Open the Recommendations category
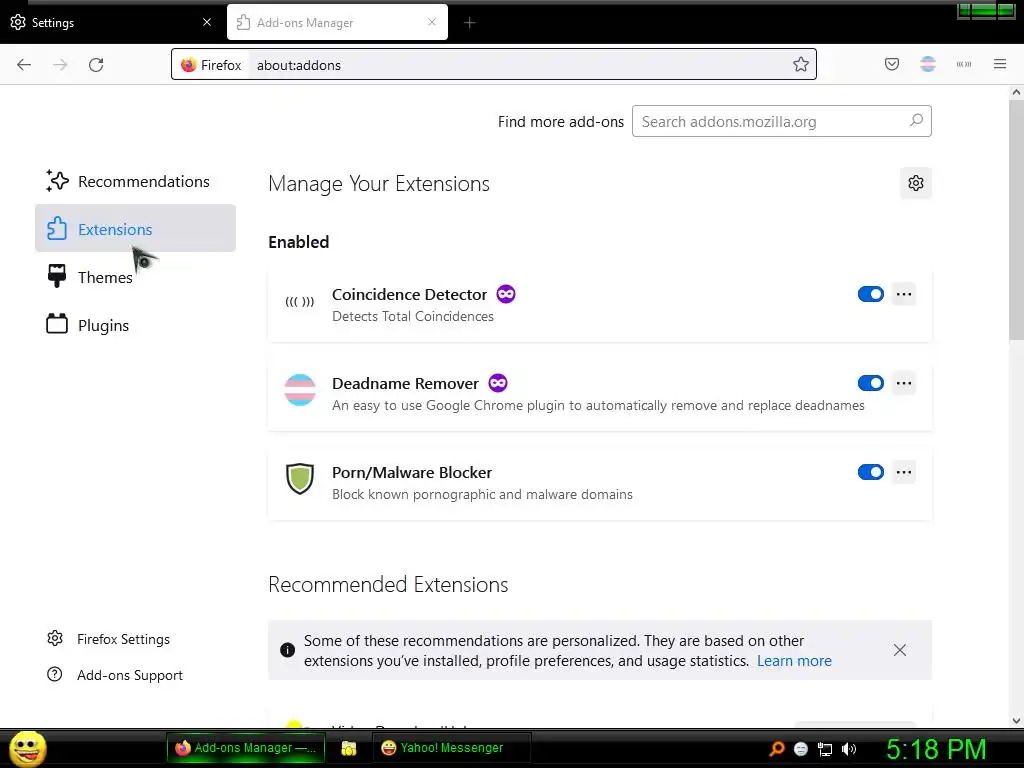Image resolution: width=1024 pixels, height=768 pixels. (x=135, y=182)
